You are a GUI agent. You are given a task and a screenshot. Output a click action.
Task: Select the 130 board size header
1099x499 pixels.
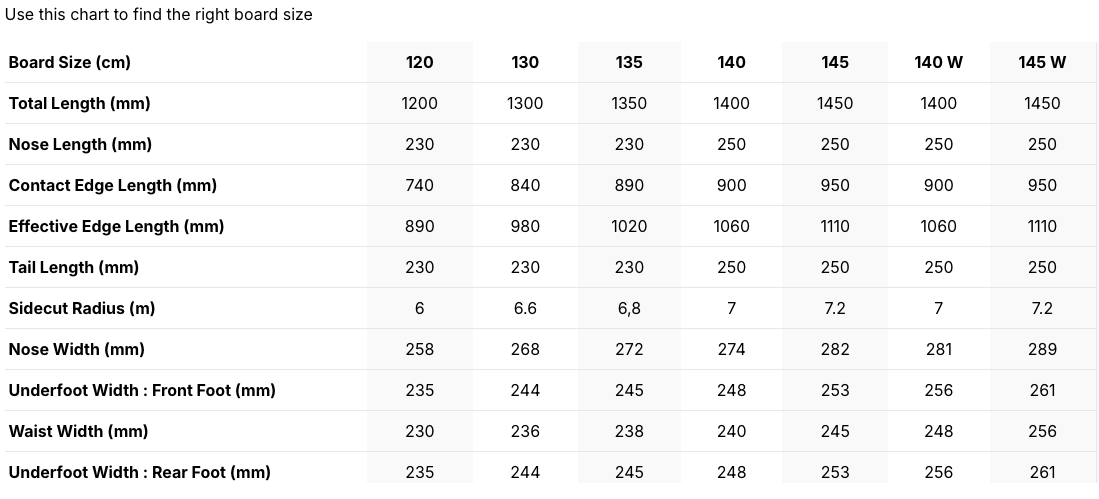coord(525,62)
